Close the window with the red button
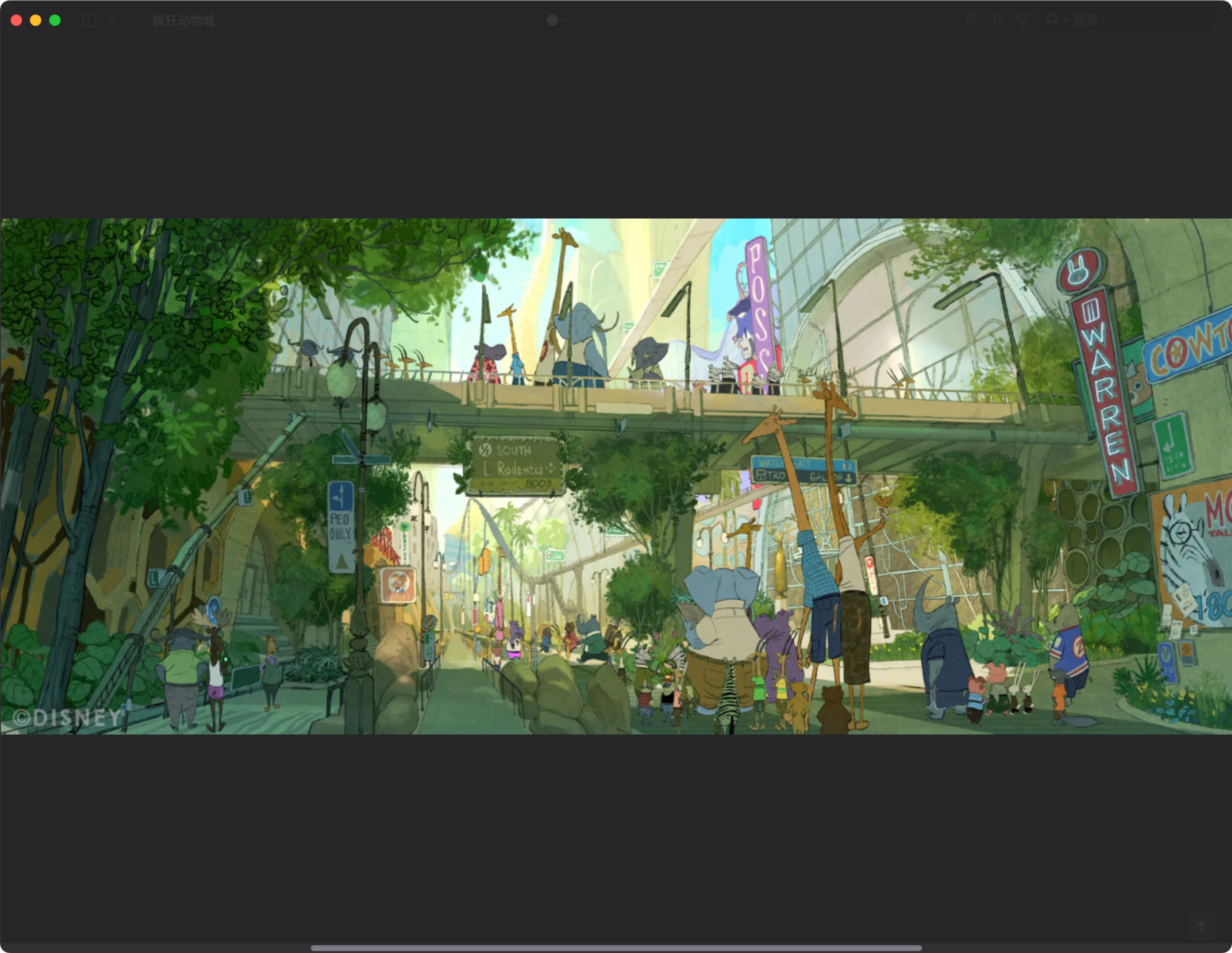1232x953 pixels. pos(16,20)
